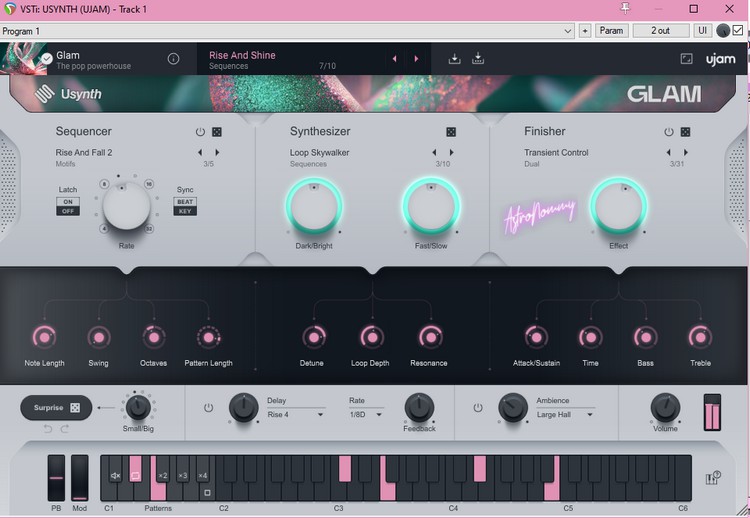Click the mute pattern key icon
The width and height of the screenshot is (750, 518).
pos(116,475)
